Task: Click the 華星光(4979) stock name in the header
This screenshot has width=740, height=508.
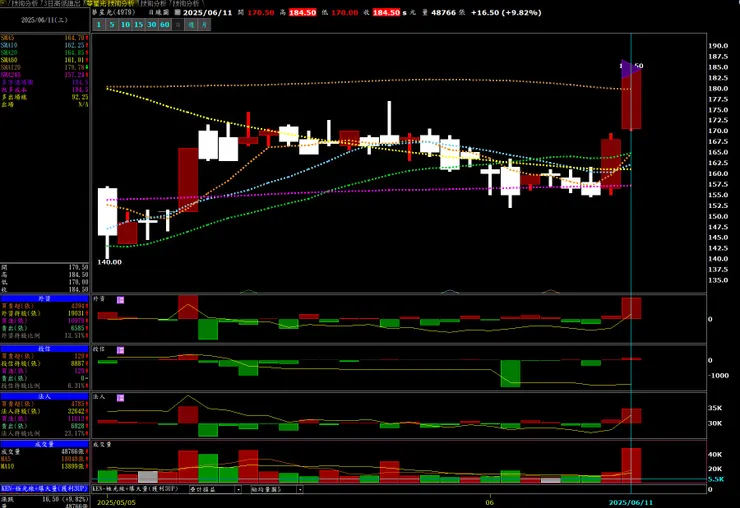Action: tap(113, 13)
